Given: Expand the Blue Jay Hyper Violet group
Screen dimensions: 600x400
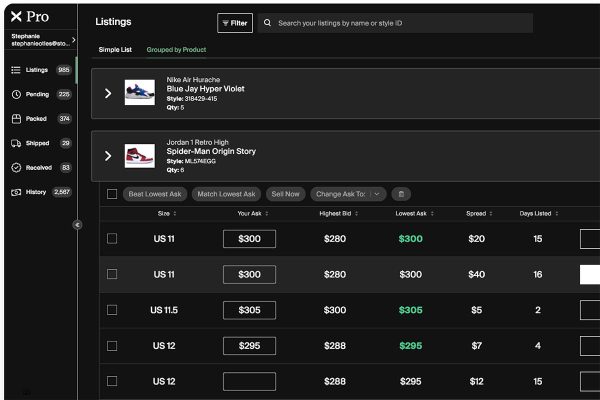Looking at the screenshot, I should tap(108, 93).
